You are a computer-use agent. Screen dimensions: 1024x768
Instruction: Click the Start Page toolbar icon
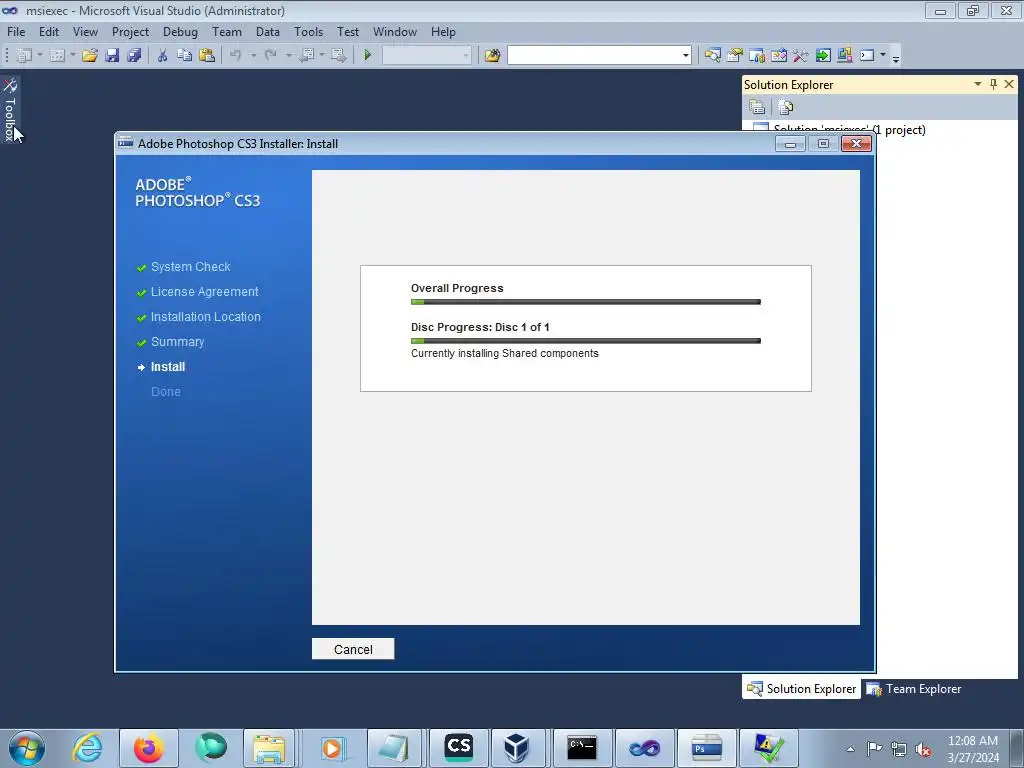tap(778, 56)
